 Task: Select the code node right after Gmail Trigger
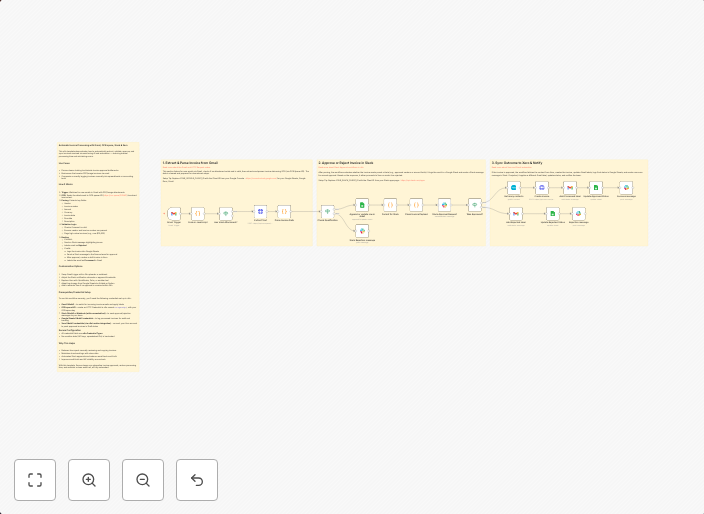point(198,214)
